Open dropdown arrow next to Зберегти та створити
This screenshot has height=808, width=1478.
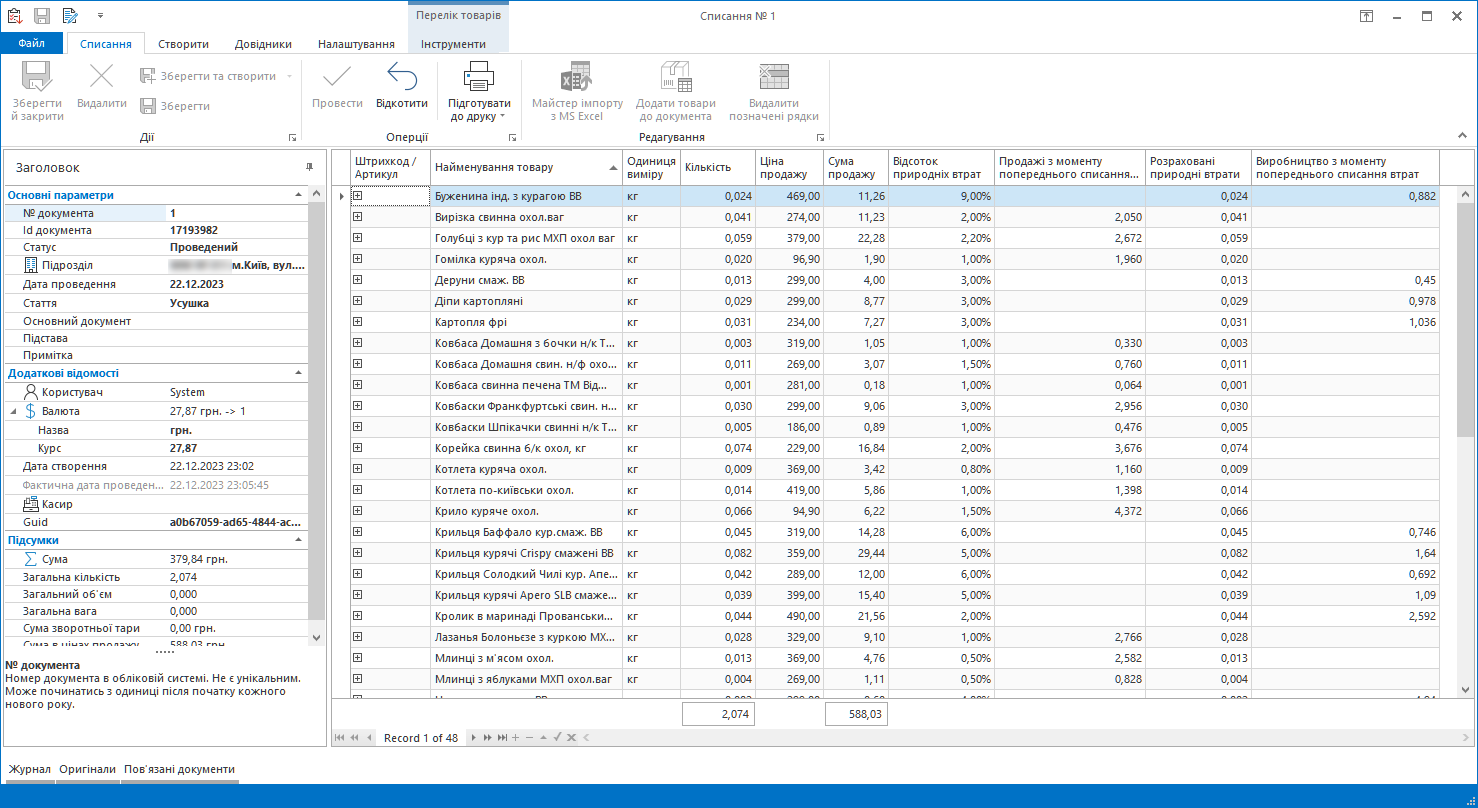coord(290,76)
